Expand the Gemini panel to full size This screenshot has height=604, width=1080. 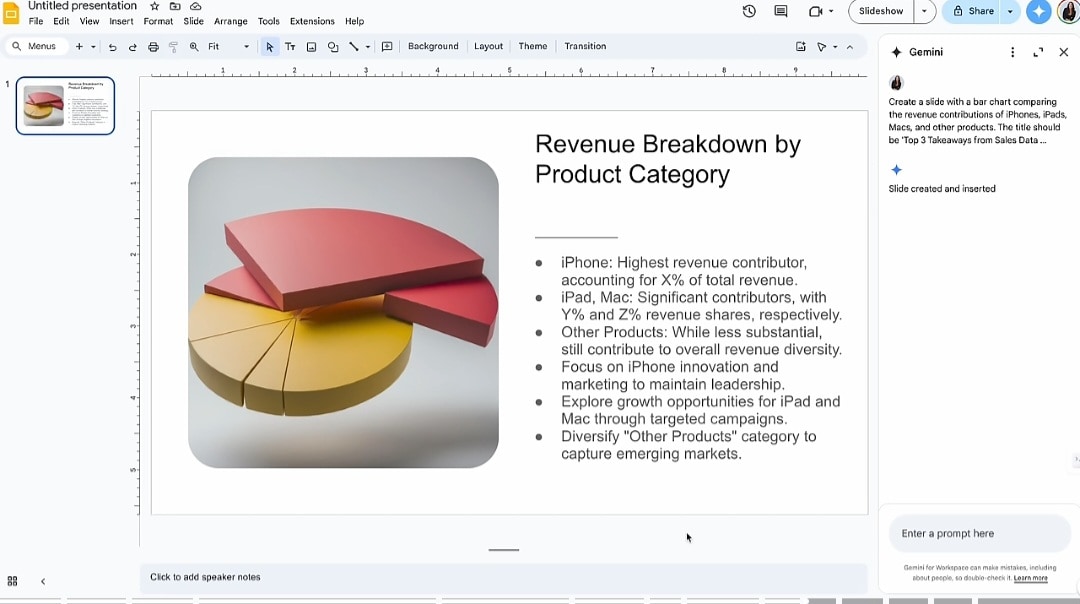coord(1038,52)
